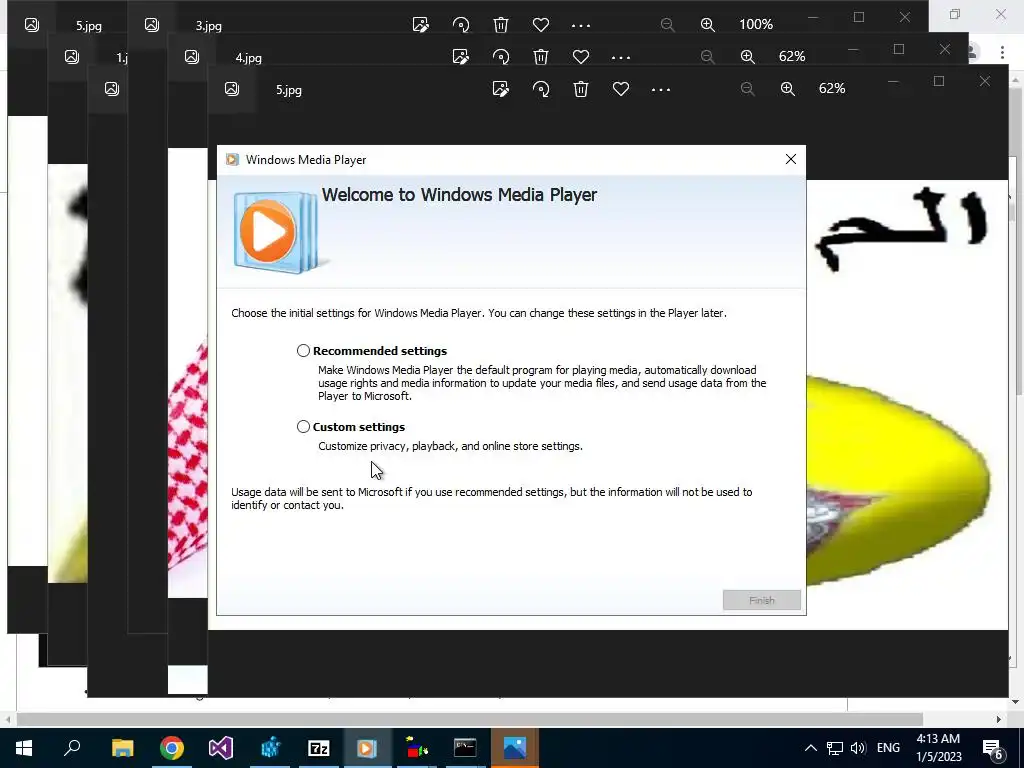This screenshot has height=768, width=1024.
Task: Favorite the photo in 4.jpg window
Action: (x=581, y=57)
